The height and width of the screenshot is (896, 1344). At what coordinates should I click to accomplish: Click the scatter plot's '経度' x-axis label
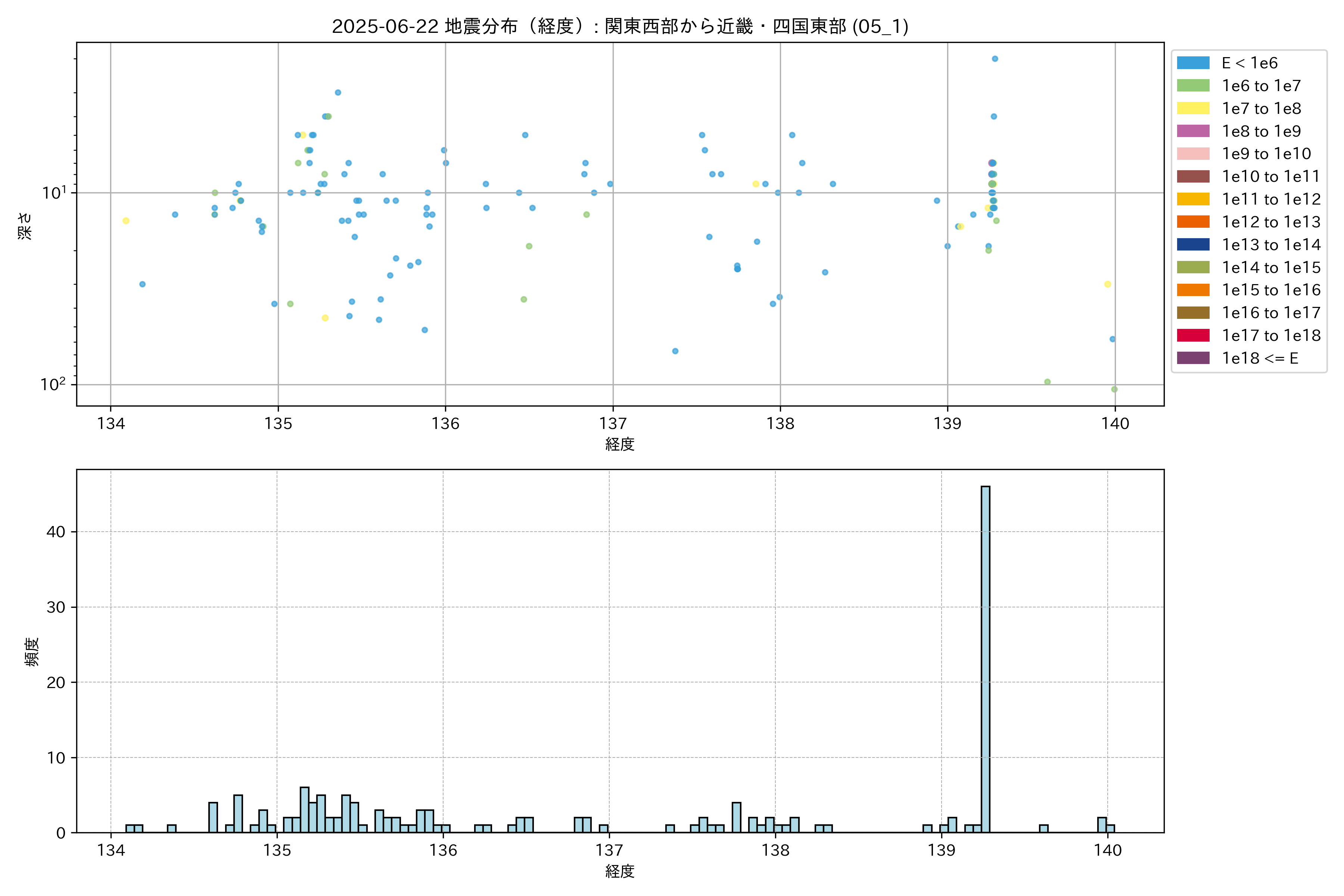point(620,444)
